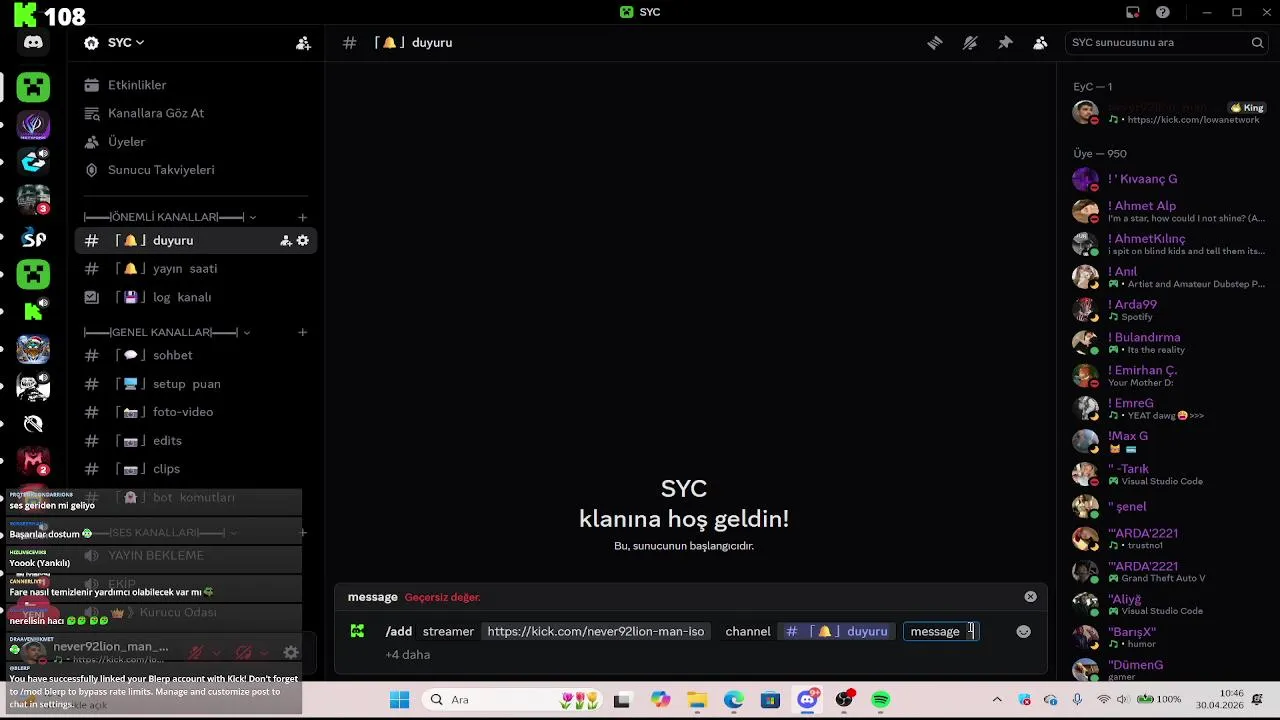Click invite icon on duyuru channel
Image resolution: width=1280 pixels, height=720 pixels.
pos(286,241)
